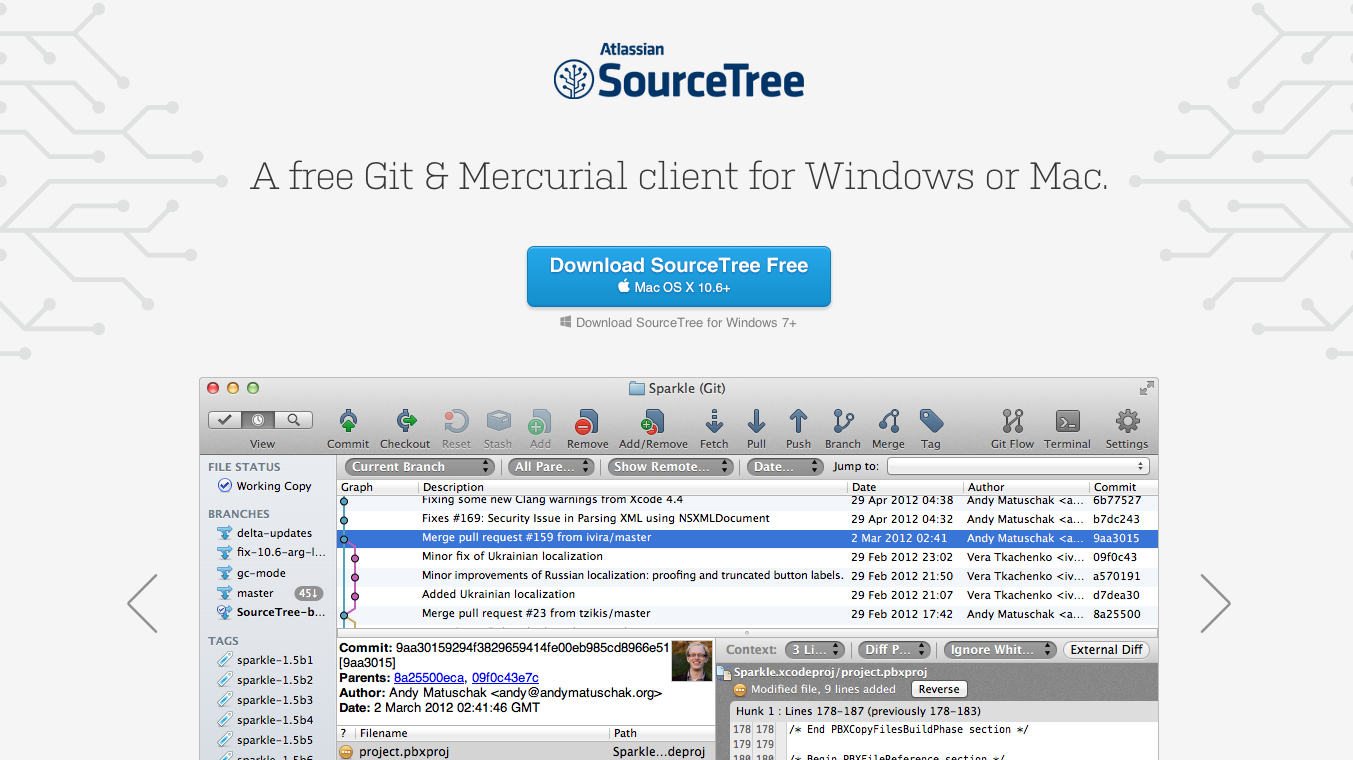The width and height of the screenshot is (1353, 760).
Task: Click the Description column header
Action: [633, 487]
